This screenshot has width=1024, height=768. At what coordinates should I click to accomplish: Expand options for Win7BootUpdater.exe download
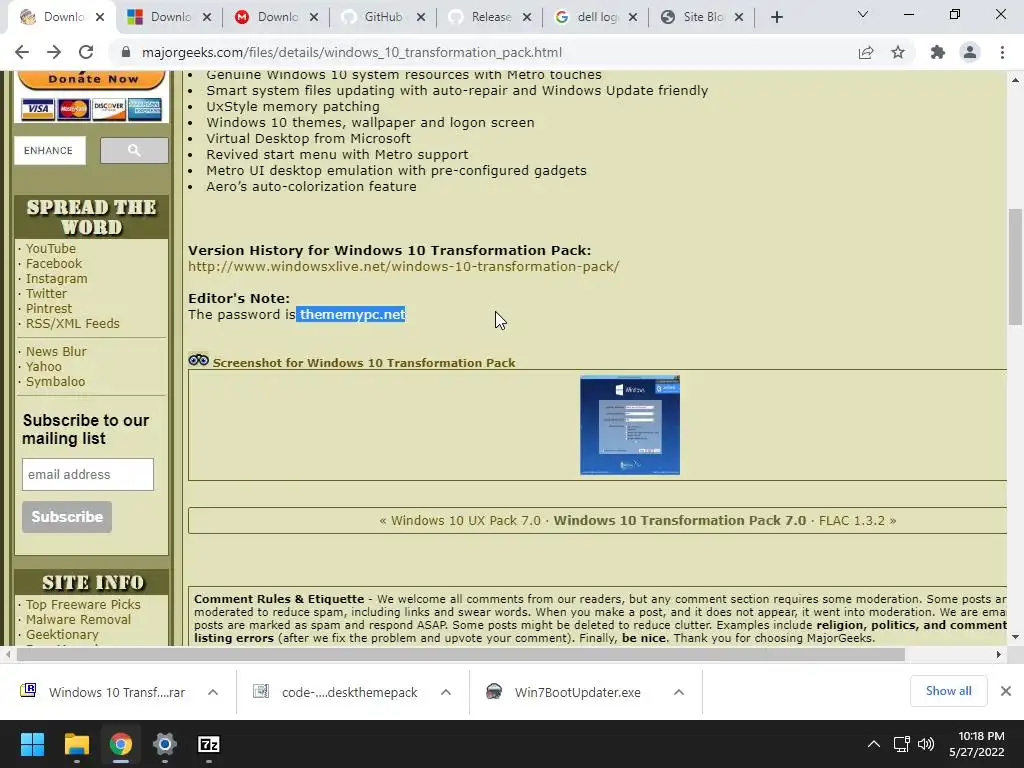[679, 692]
